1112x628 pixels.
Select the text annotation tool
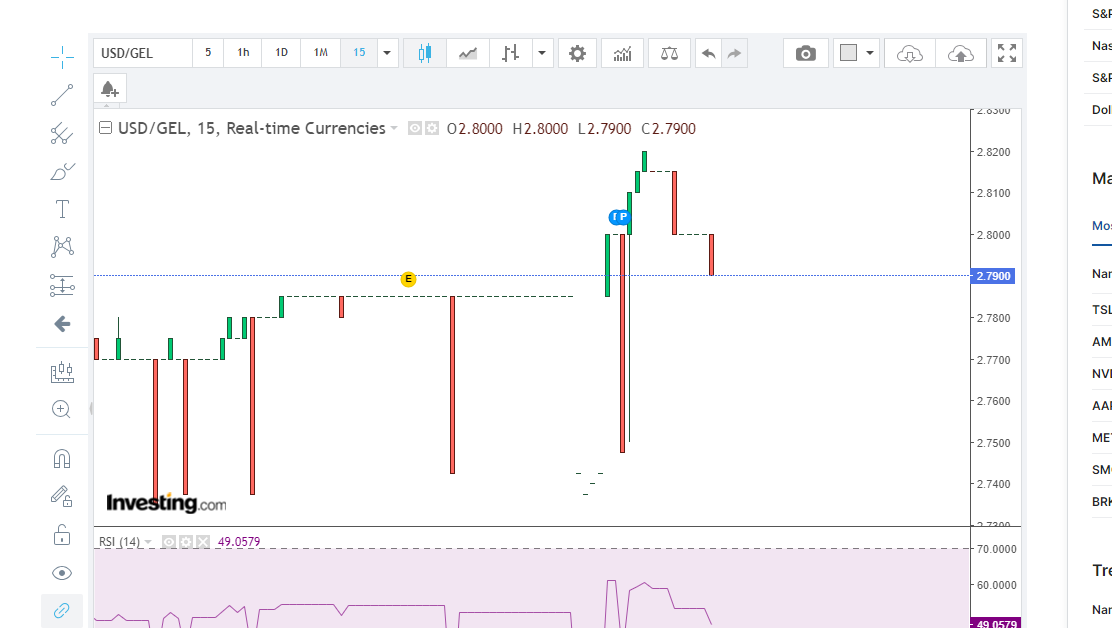coord(62,209)
